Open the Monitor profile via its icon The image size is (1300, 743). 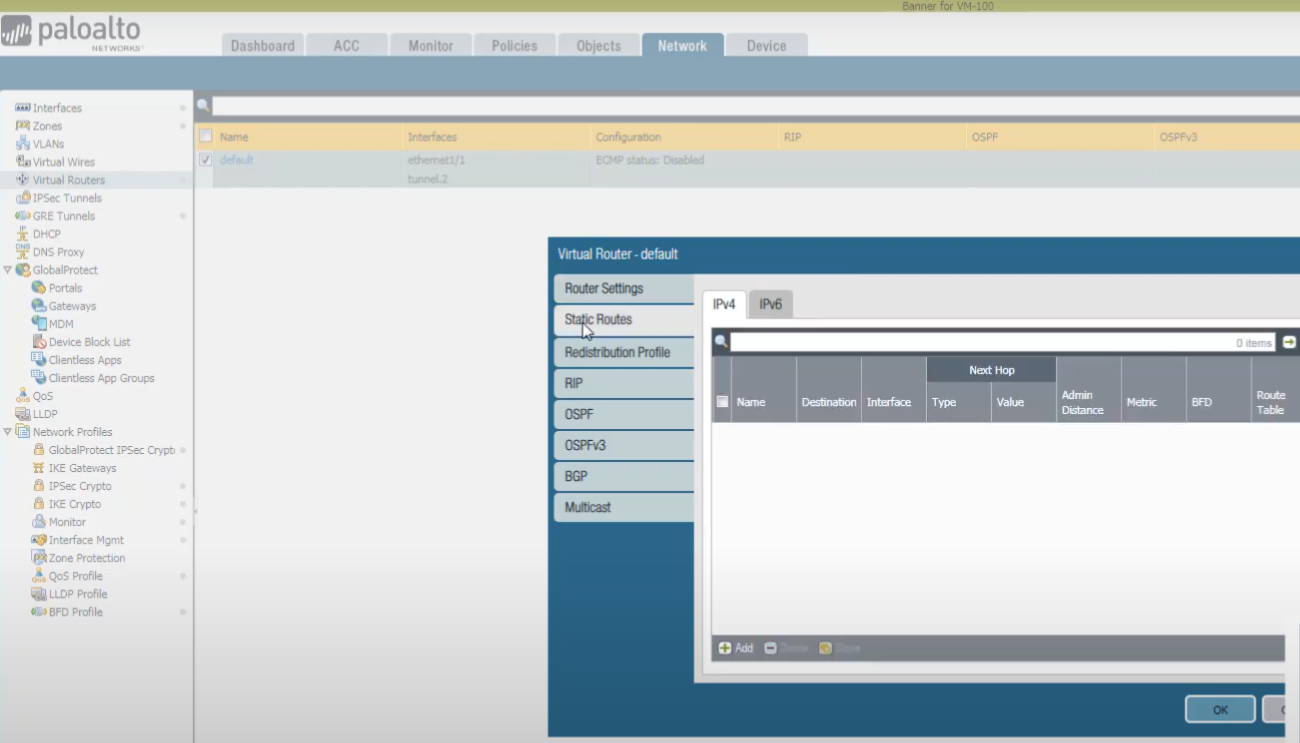(39, 522)
